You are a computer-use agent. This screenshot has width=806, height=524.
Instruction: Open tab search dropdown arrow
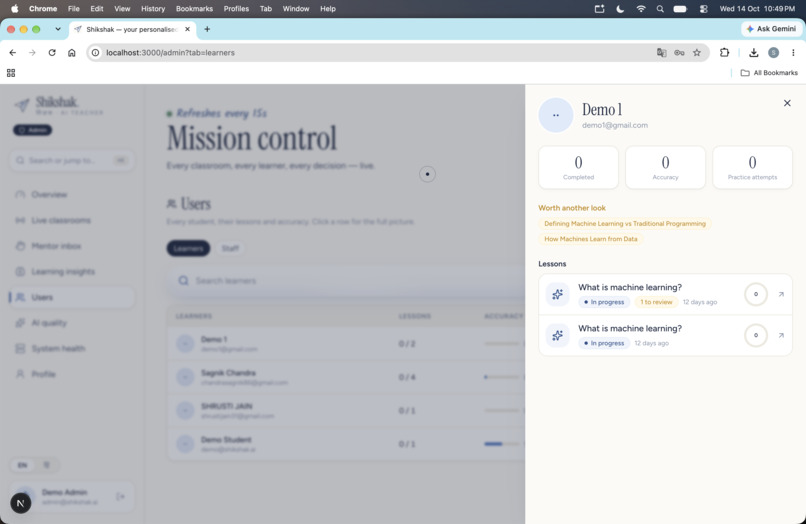click(58, 29)
